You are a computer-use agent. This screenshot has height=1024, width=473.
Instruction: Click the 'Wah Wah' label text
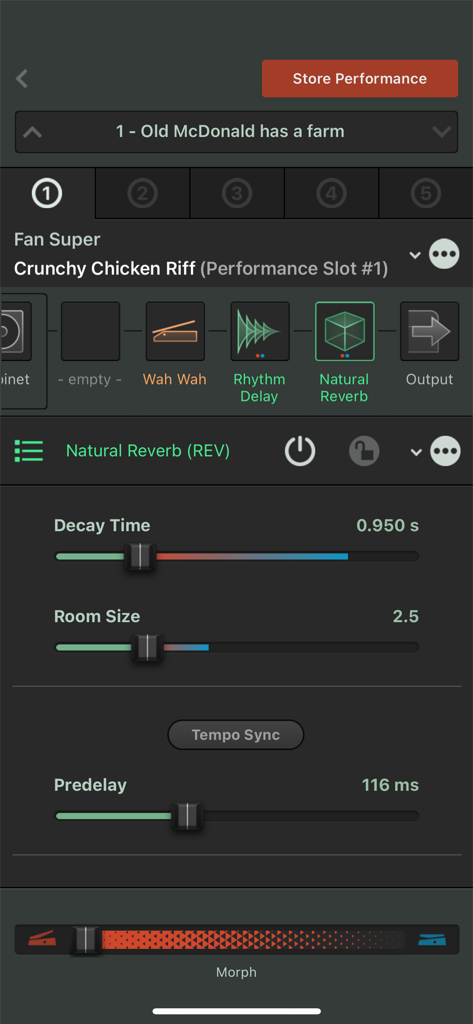[x=175, y=379]
